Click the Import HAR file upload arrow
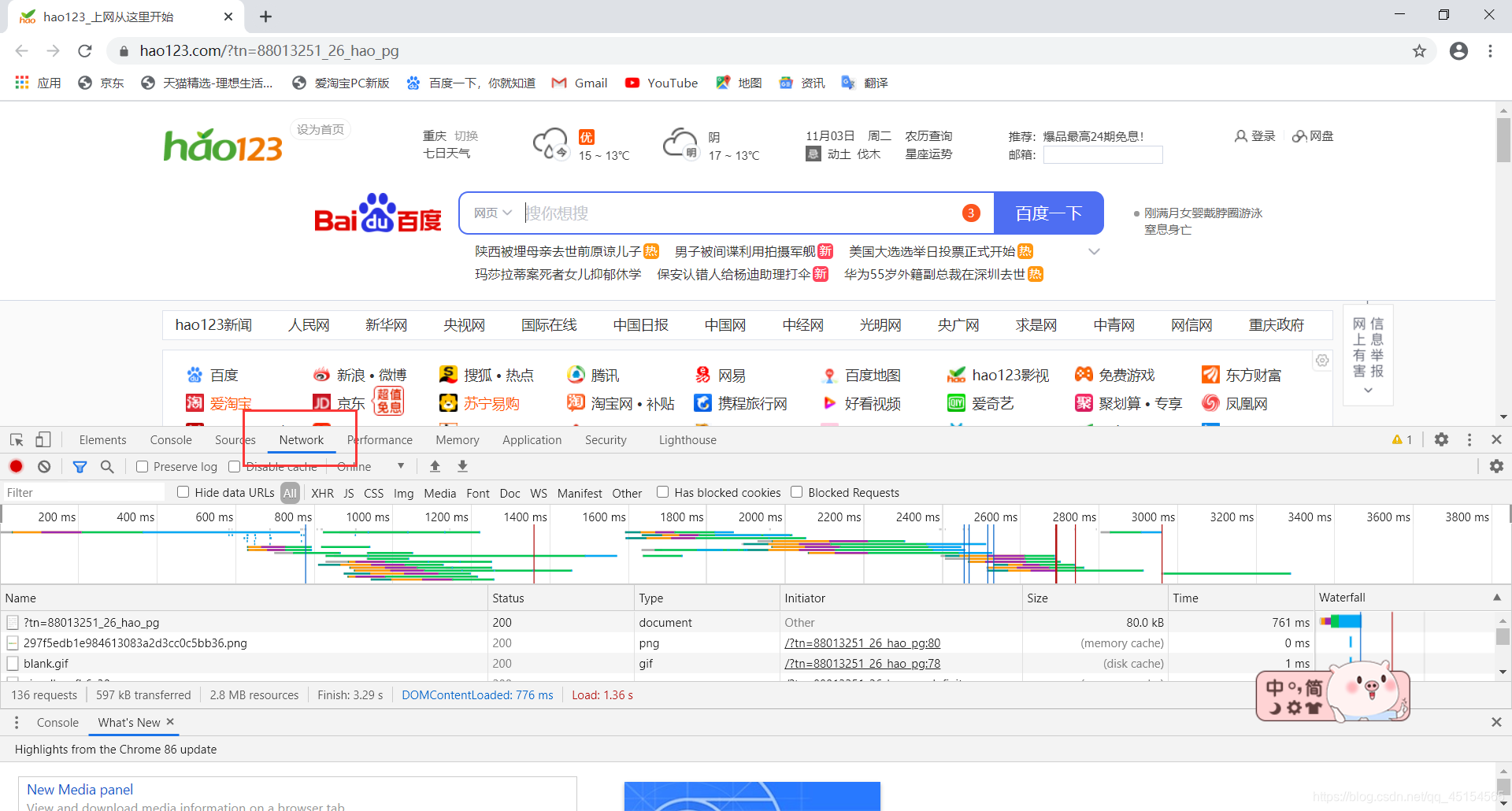1512x811 pixels. point(435,466)
